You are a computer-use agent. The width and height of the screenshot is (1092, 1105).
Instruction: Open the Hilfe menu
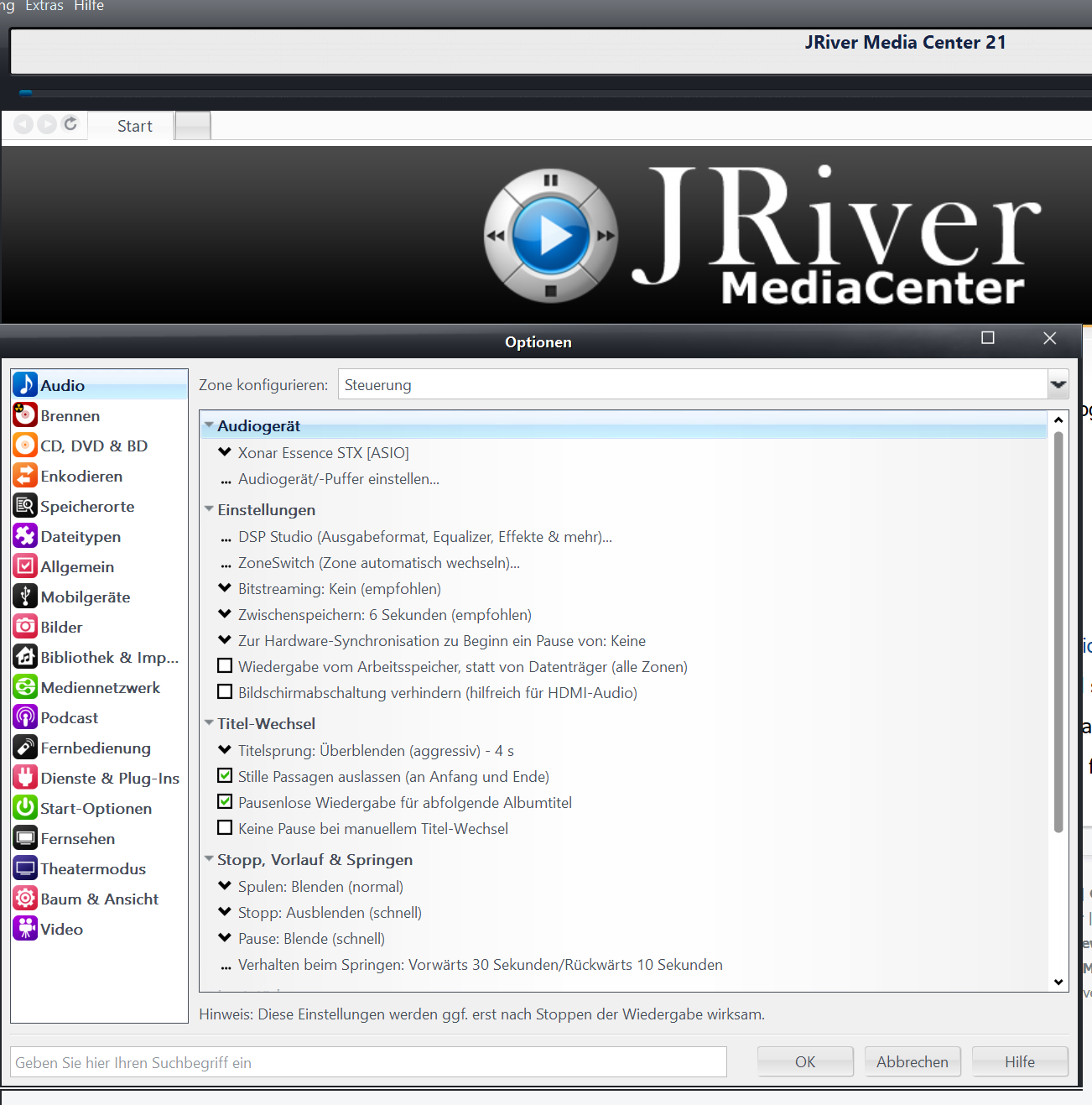click(x=89, y=6)
